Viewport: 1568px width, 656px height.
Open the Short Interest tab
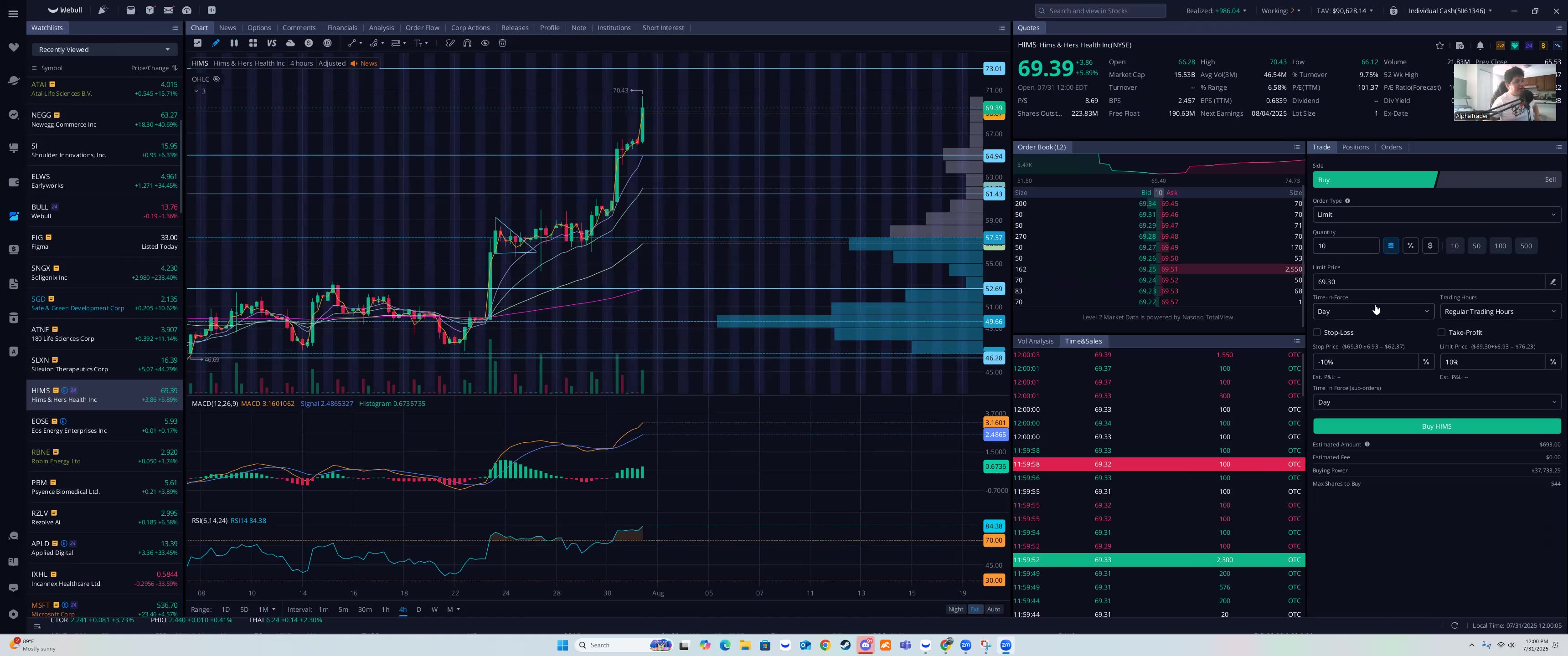tap(663, 28)
